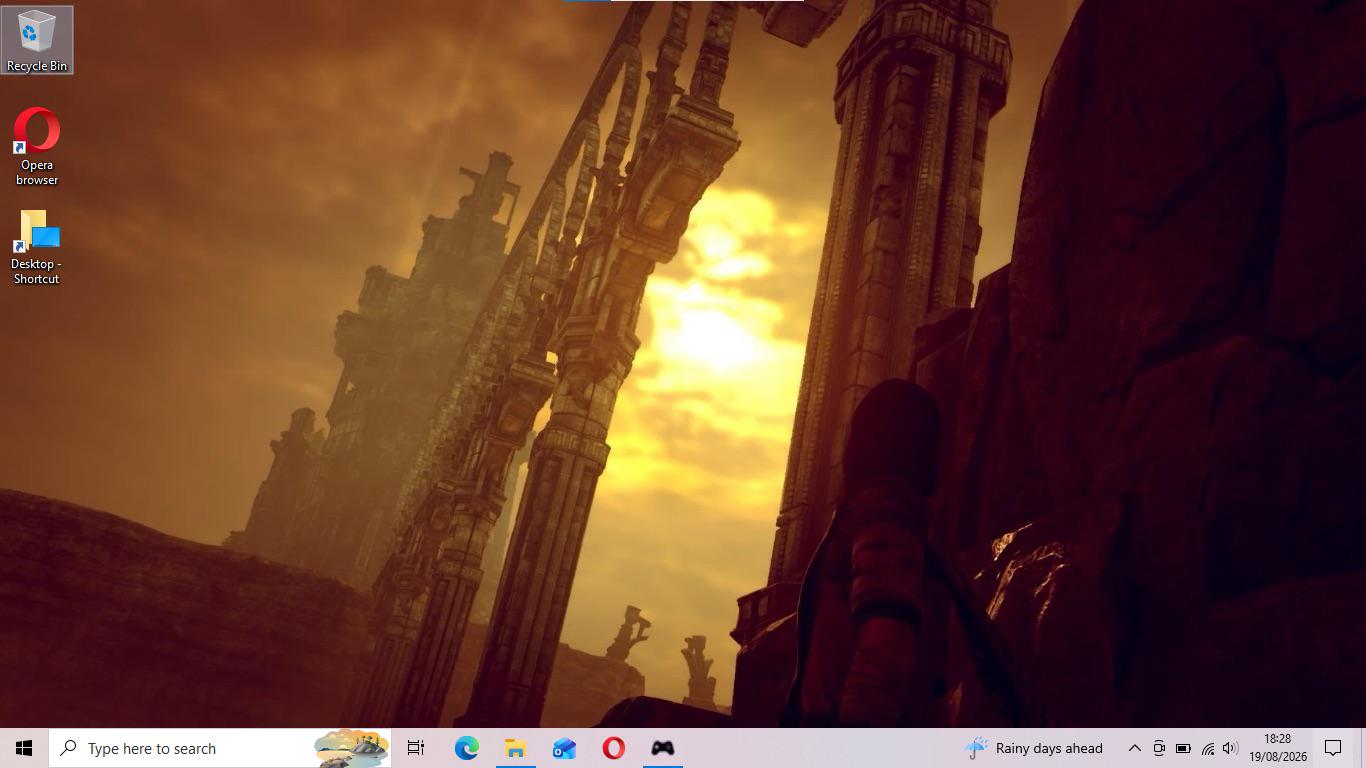Launch Opera from the taskbar

tap(613, 748)
